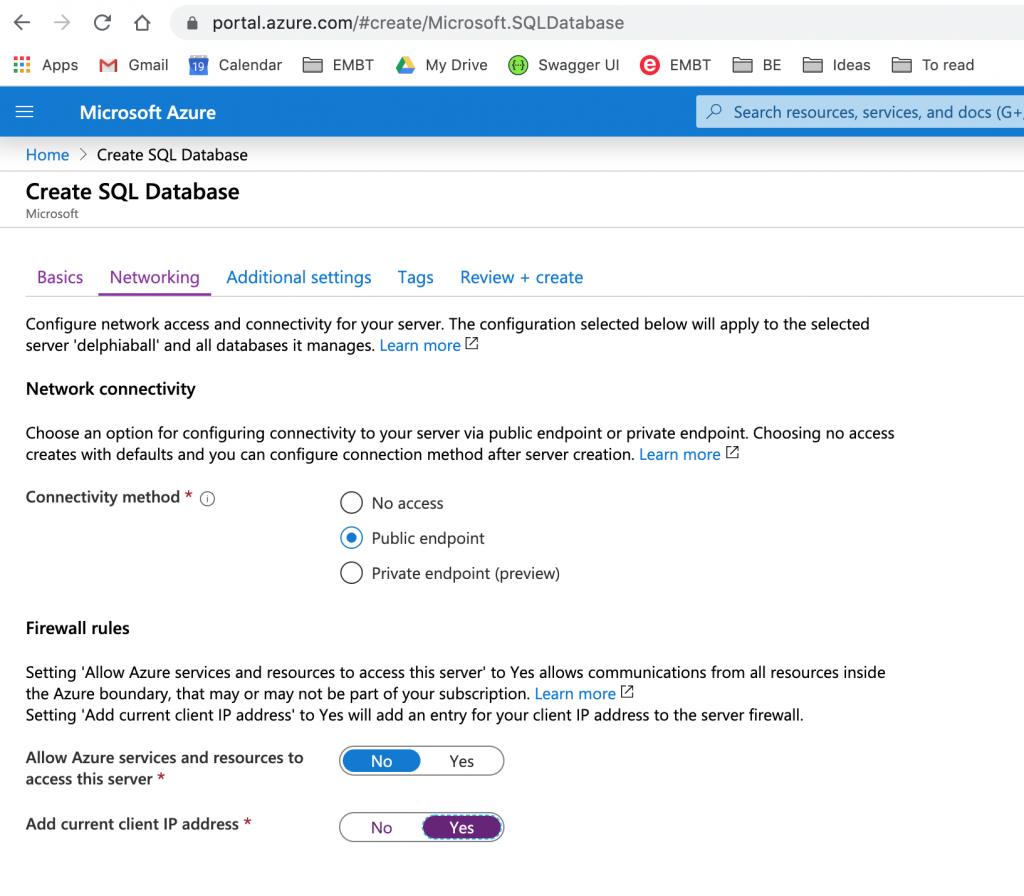The width and height of the screenshot is (1024, 896).
Task: Click the 'Microsoft' publisher text under the title
Action: click(52, 214)
